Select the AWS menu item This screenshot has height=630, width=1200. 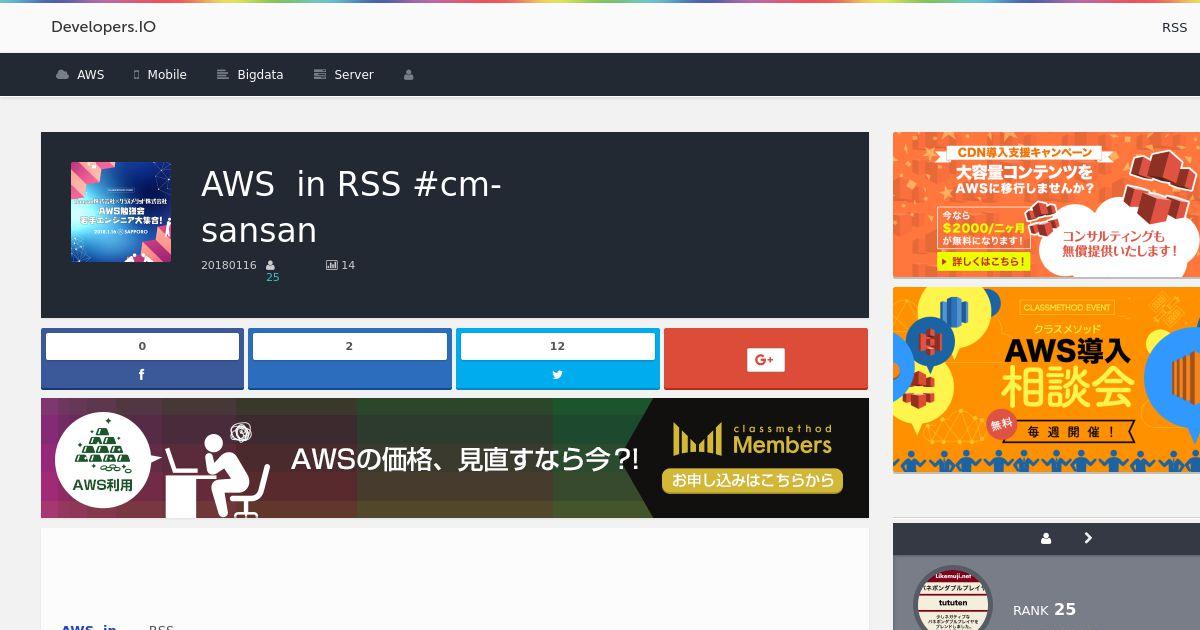80,75
